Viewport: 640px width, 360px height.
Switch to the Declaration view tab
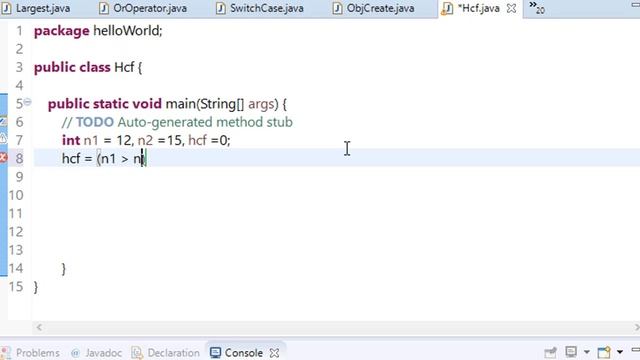[173, 353]
